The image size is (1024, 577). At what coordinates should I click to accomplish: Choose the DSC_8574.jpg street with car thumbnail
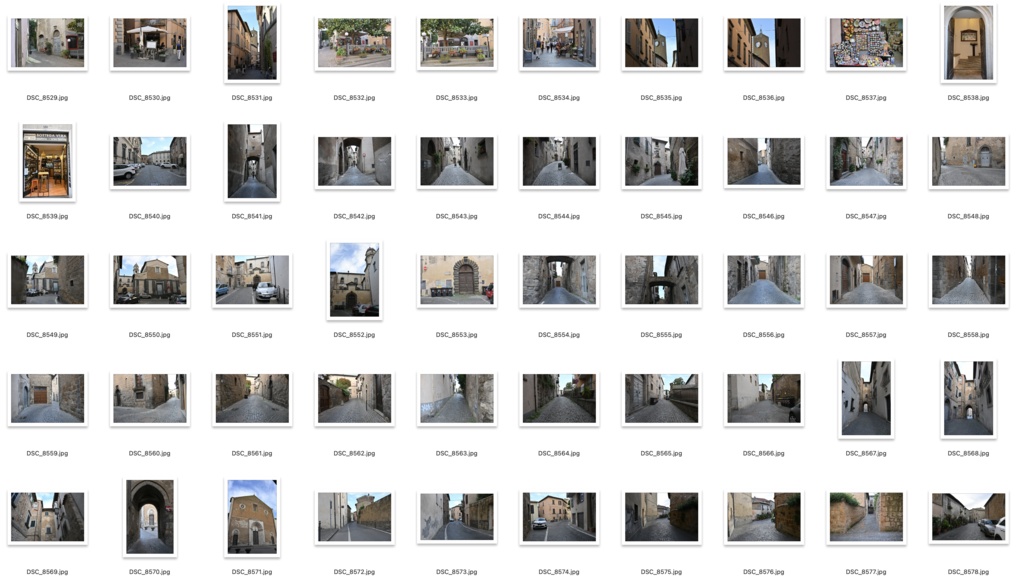click(x=559, y=517)
